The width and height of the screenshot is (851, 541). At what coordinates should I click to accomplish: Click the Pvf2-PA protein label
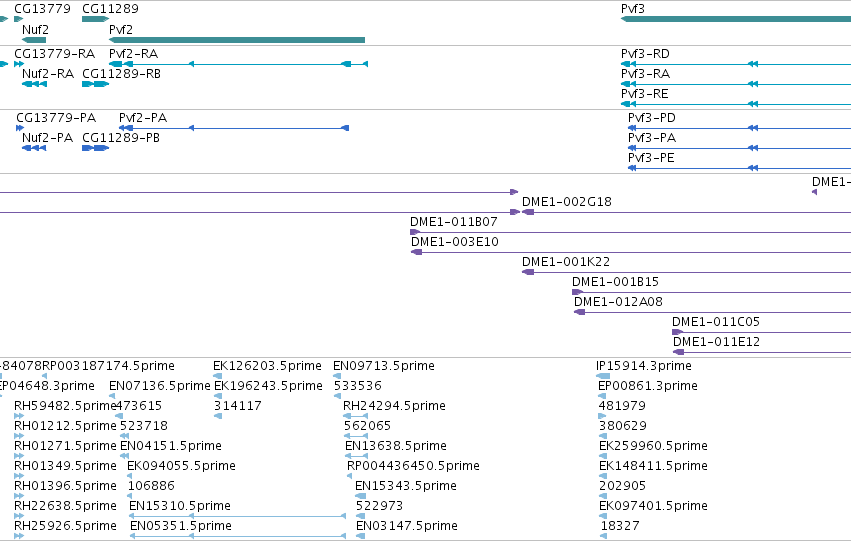[x=143, y=118]
